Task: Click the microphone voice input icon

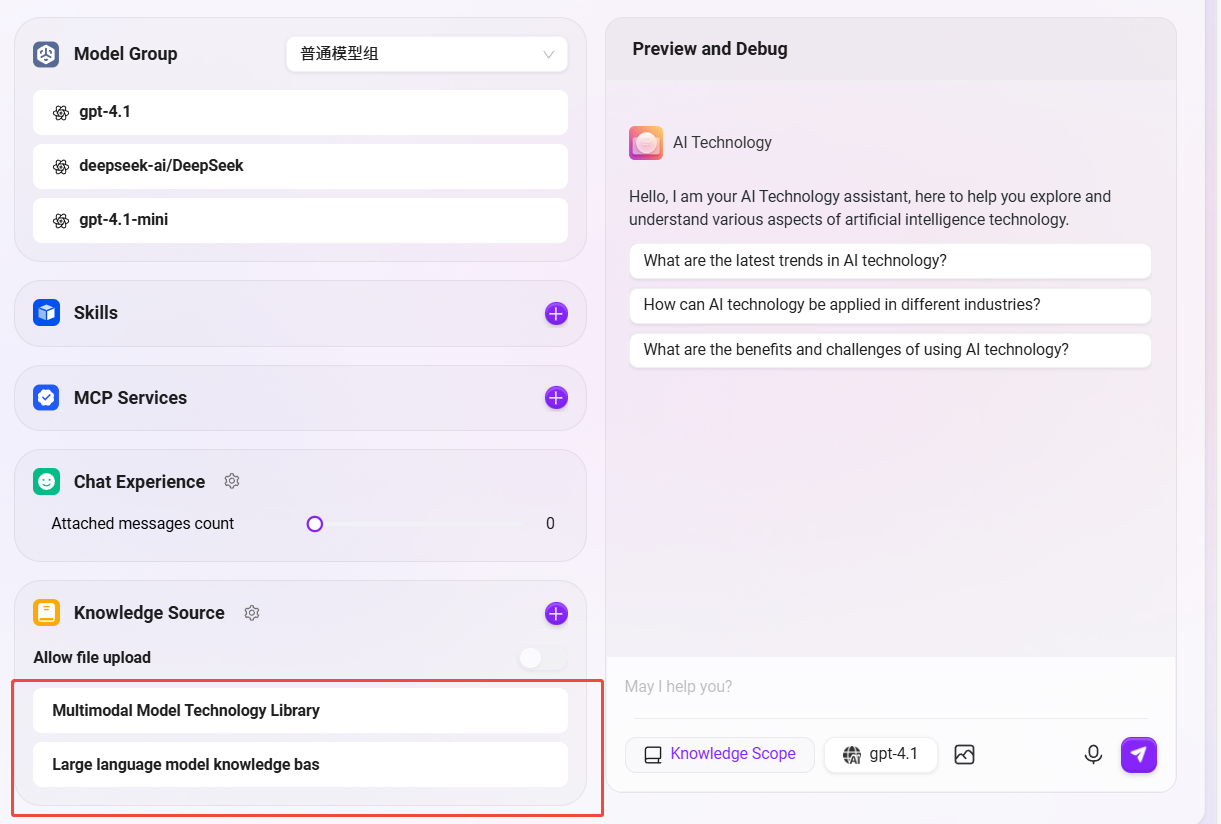Action: [1093, 754]
